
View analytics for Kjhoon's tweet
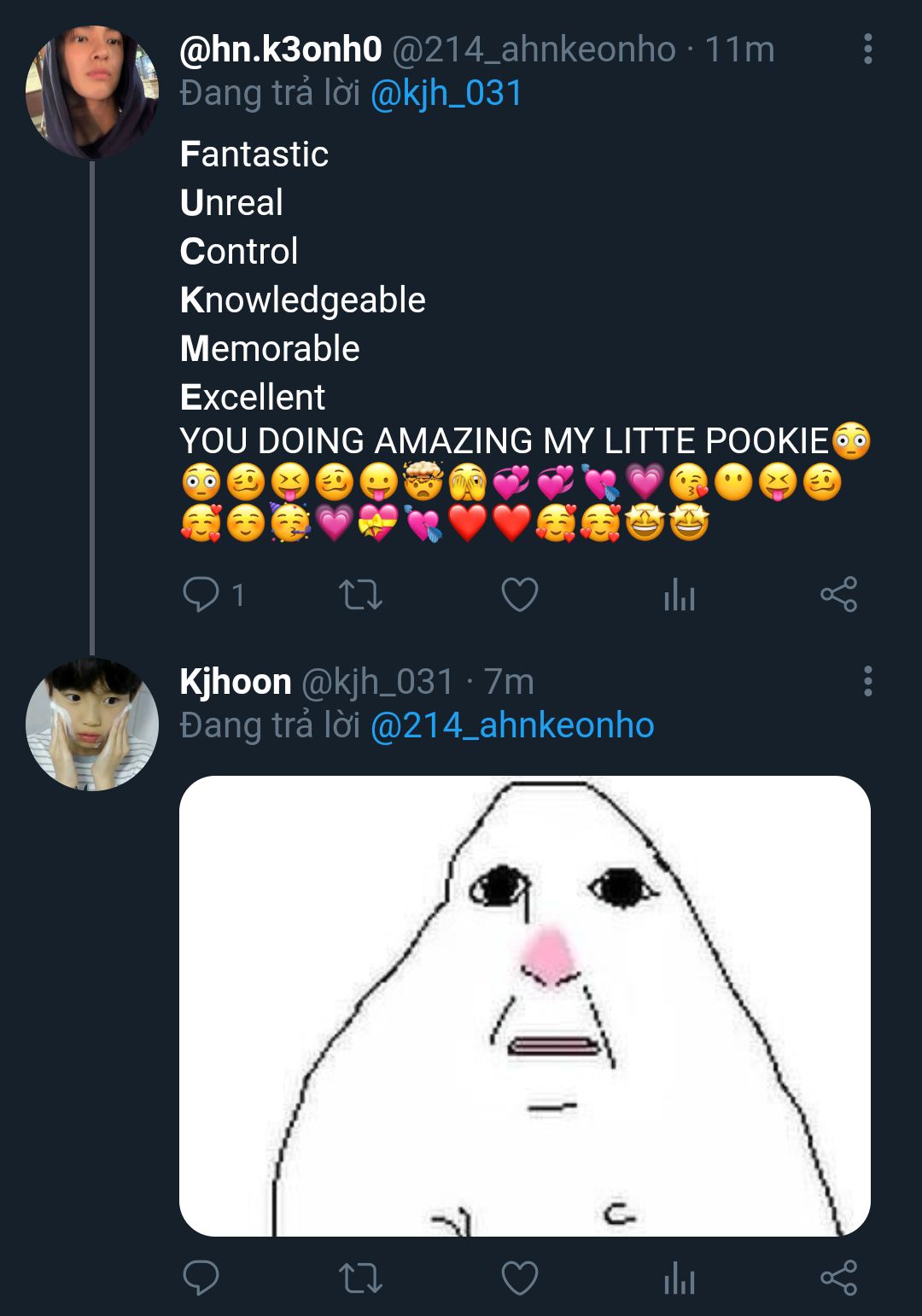(x=679, y=1278)
